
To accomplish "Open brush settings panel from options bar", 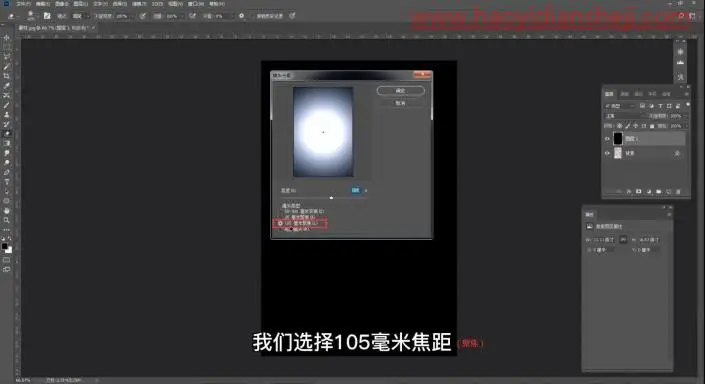I will click(47, 16).
